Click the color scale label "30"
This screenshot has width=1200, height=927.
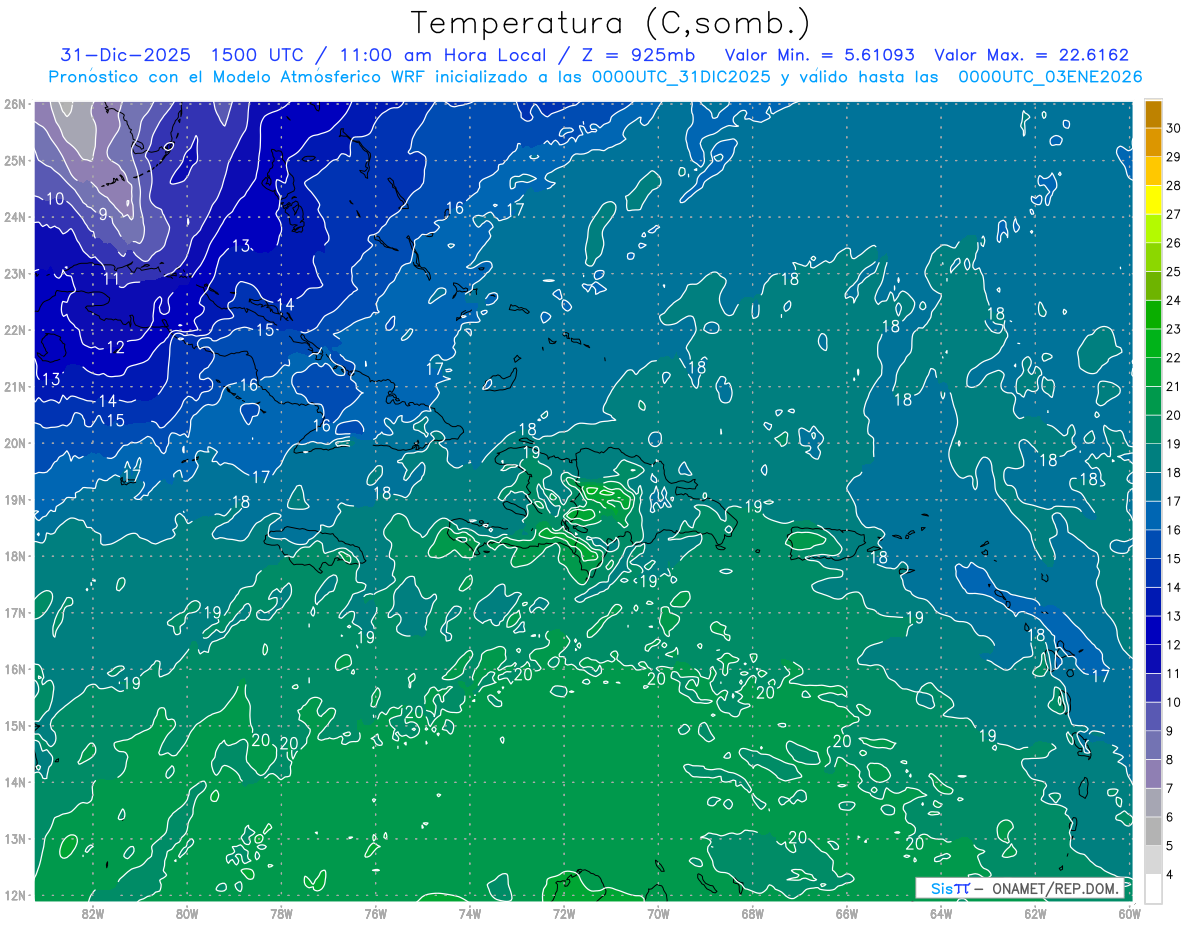[x=1174, y=128]
